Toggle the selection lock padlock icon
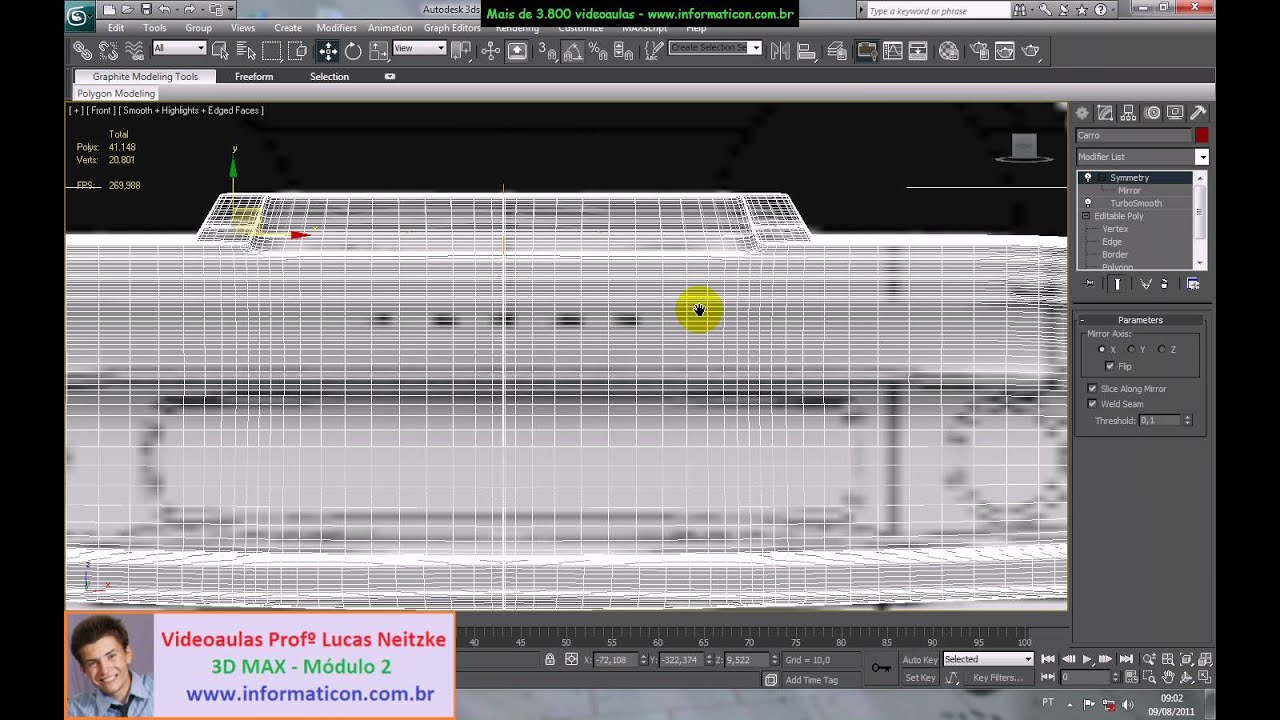 point(550,659)
